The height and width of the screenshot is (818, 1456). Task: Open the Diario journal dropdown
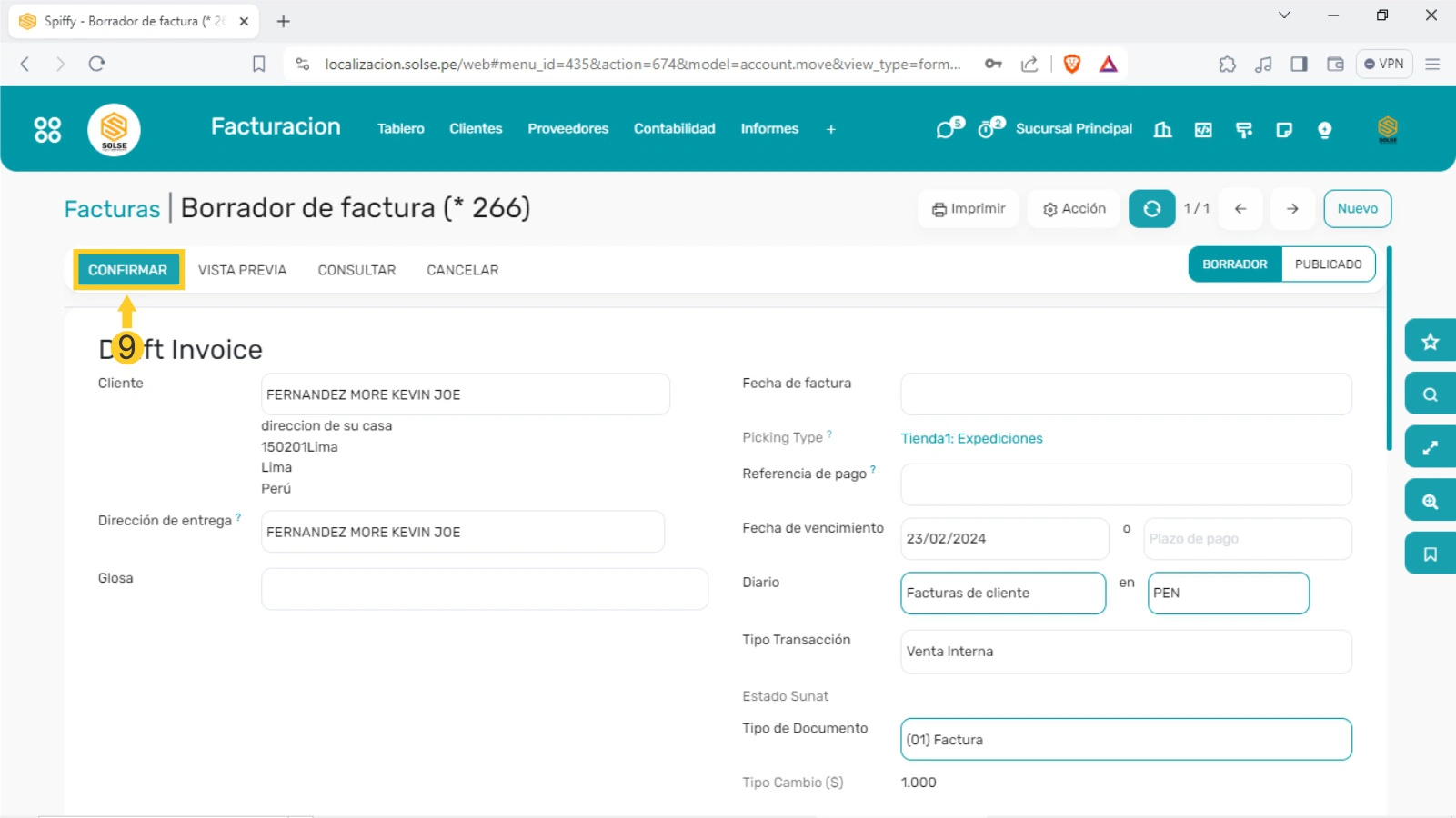click(x=1002, y=594)
